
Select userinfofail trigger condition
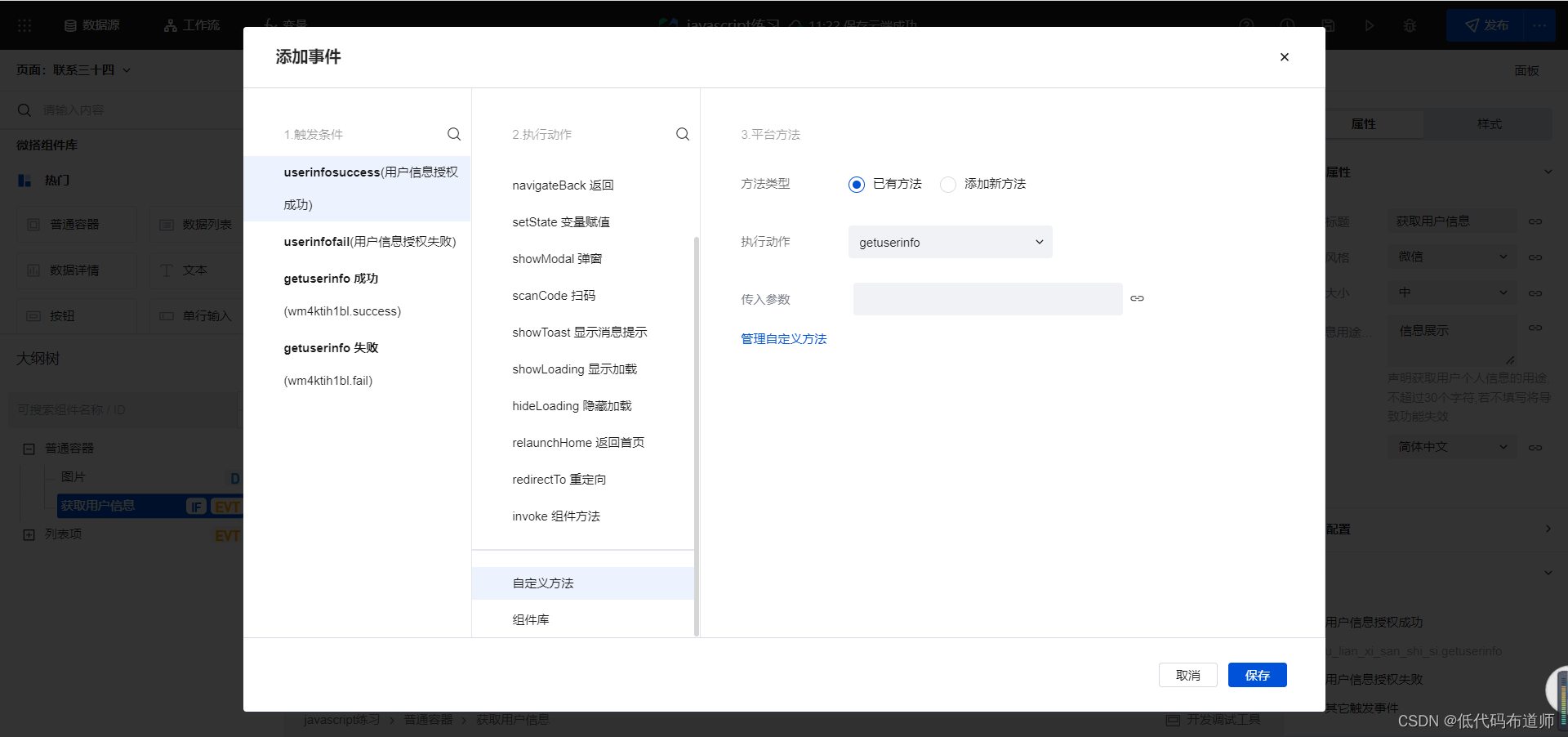pyautogui.click(x=369, y=242)
